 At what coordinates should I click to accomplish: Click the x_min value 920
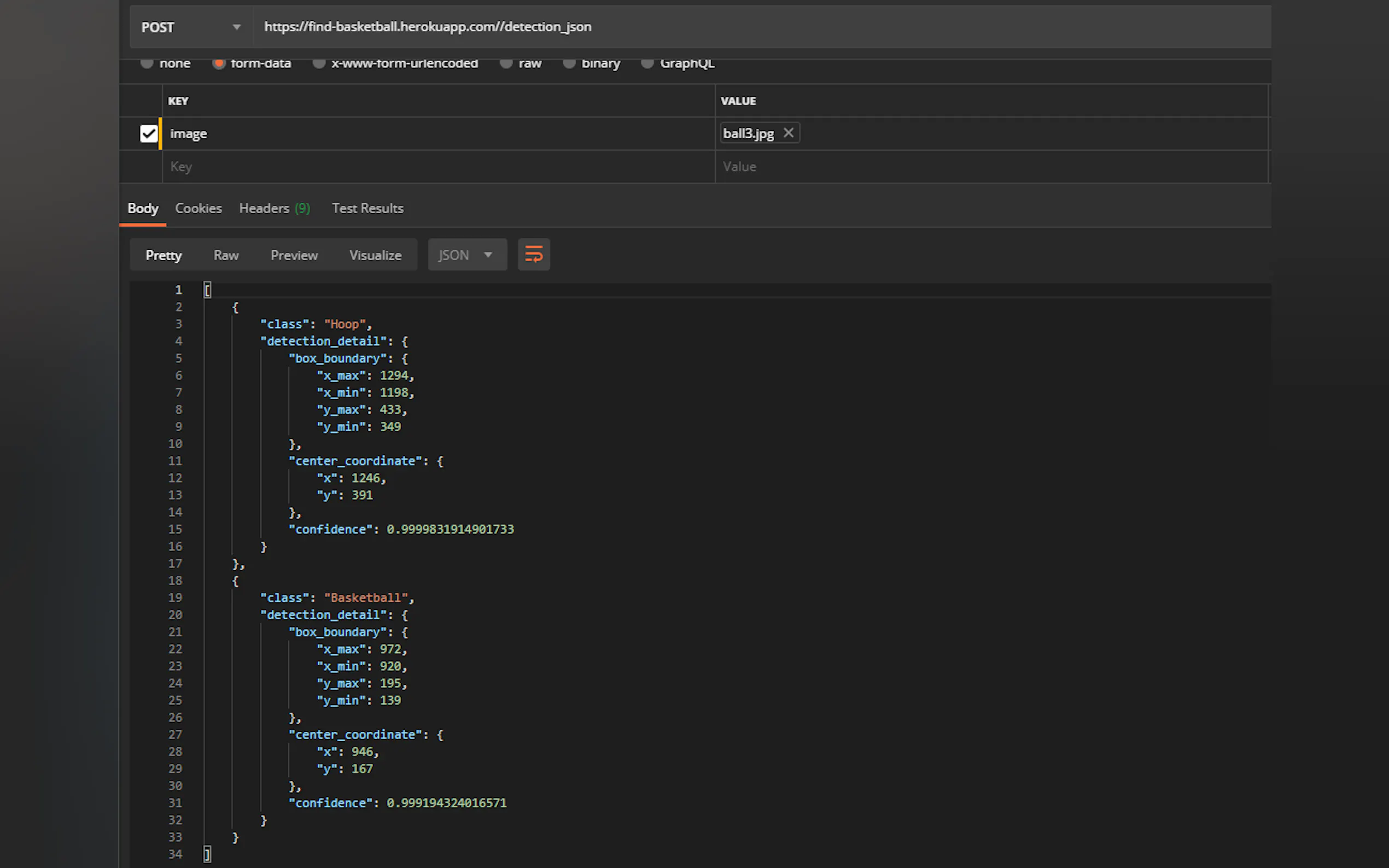tap(390, 666)
